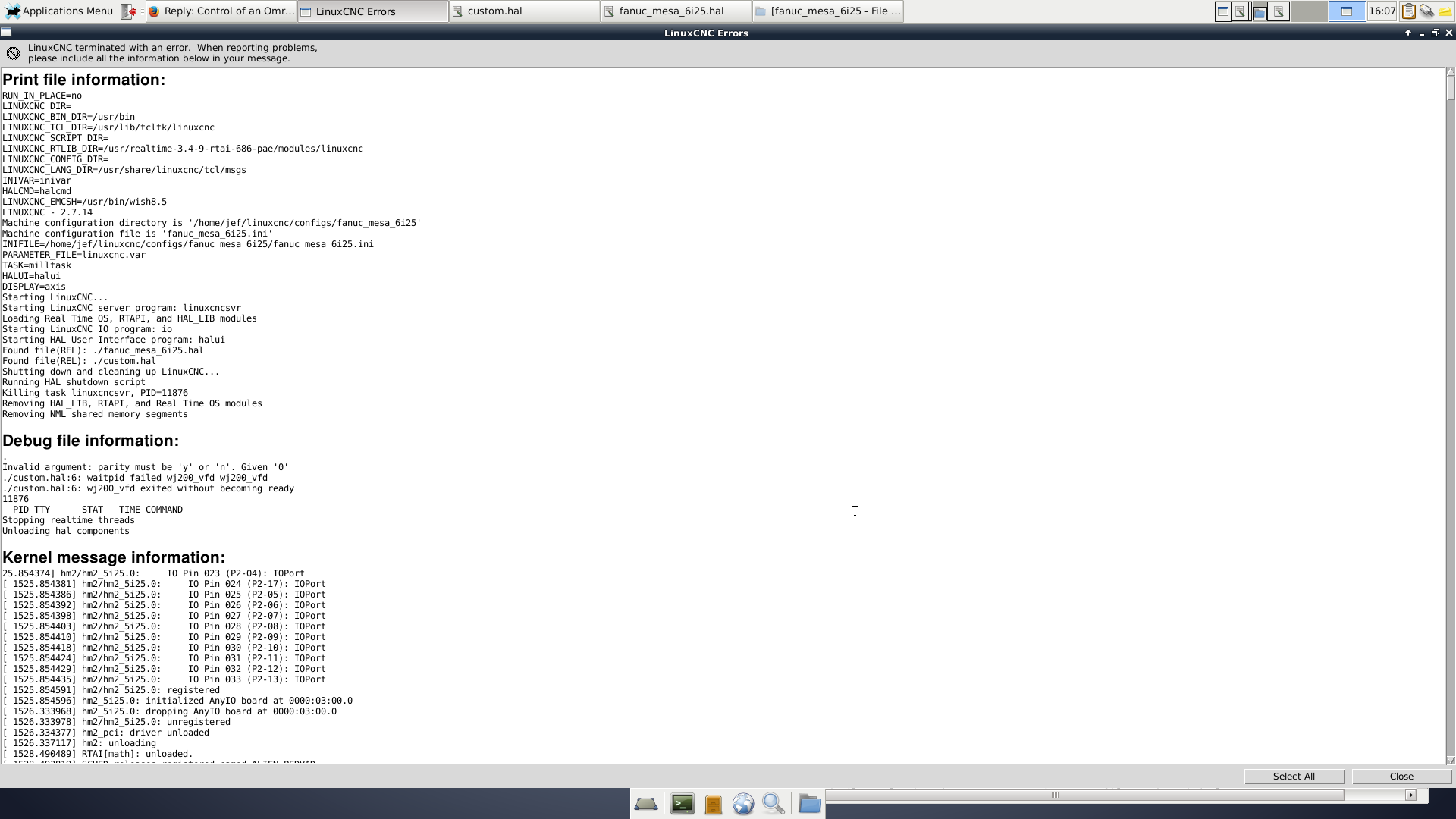Screen dimensions: 1456x819
Task: Click the 'hm2_pci: driver unloaded' line
Action: tap(105, 733)
